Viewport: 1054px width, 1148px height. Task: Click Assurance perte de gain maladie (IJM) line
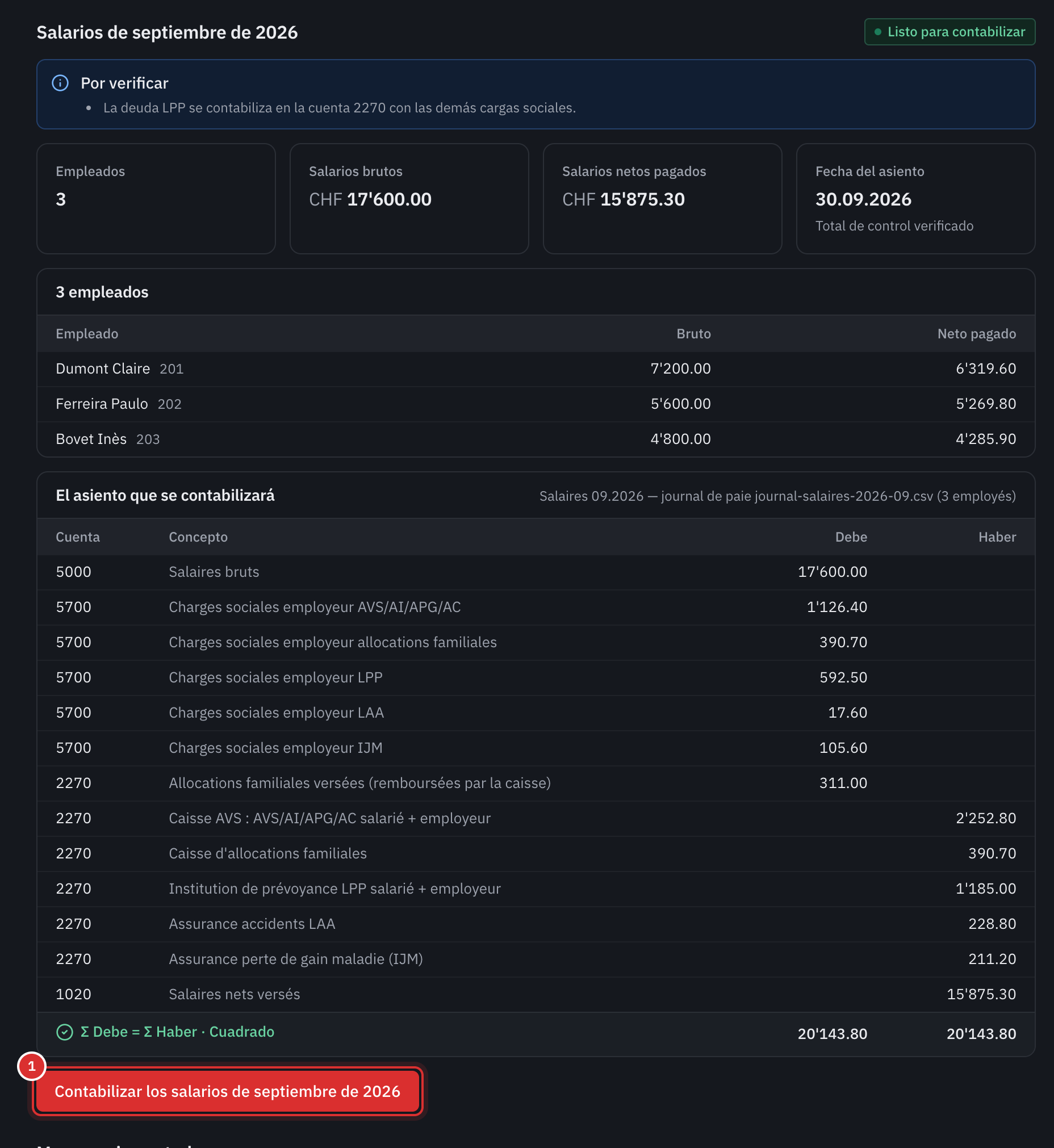click(x=536, y=960)
